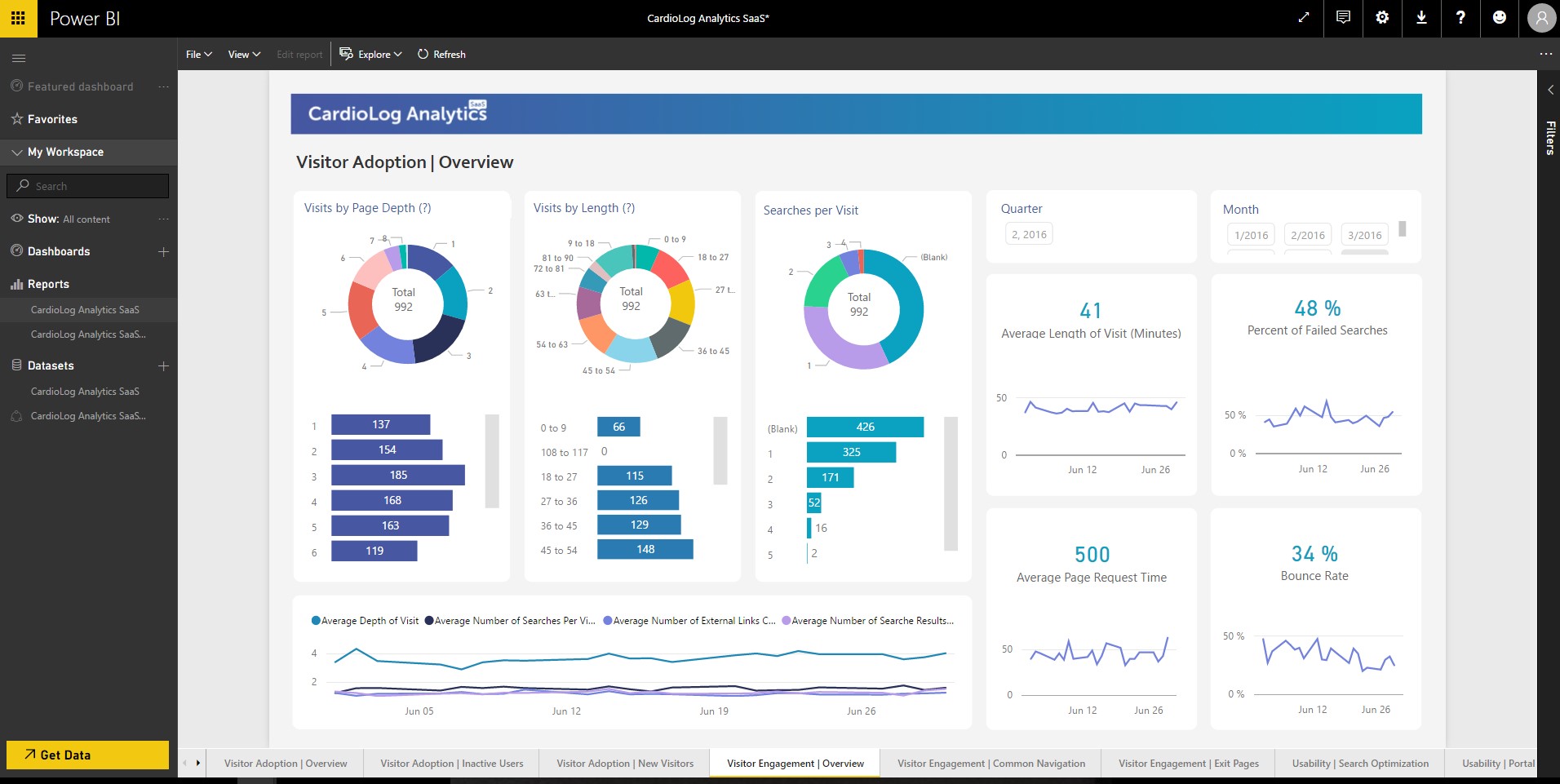This screenshot has width=1560, height=784.
Task: Select the 1/2016 month slicer
Action: [1251, 235]
